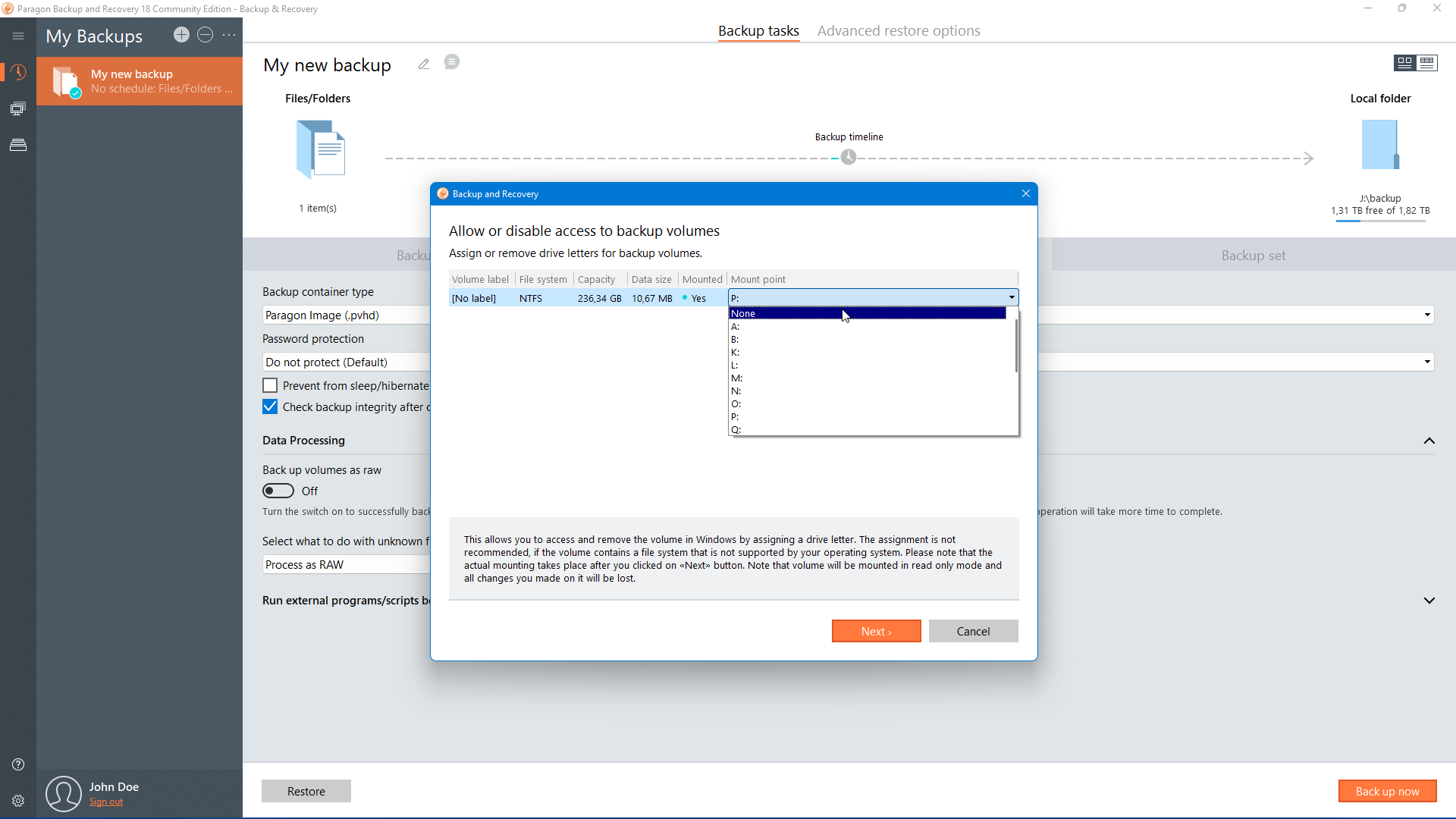1456x819 pixels.
Task: Enable Prevent from sleep/hibernate checkbox
Action: [x=270, y=385]
